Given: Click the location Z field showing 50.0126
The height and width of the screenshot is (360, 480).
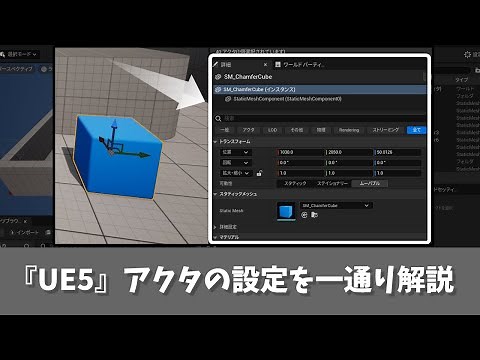Looking at the screenshot, I should [398, 152].
